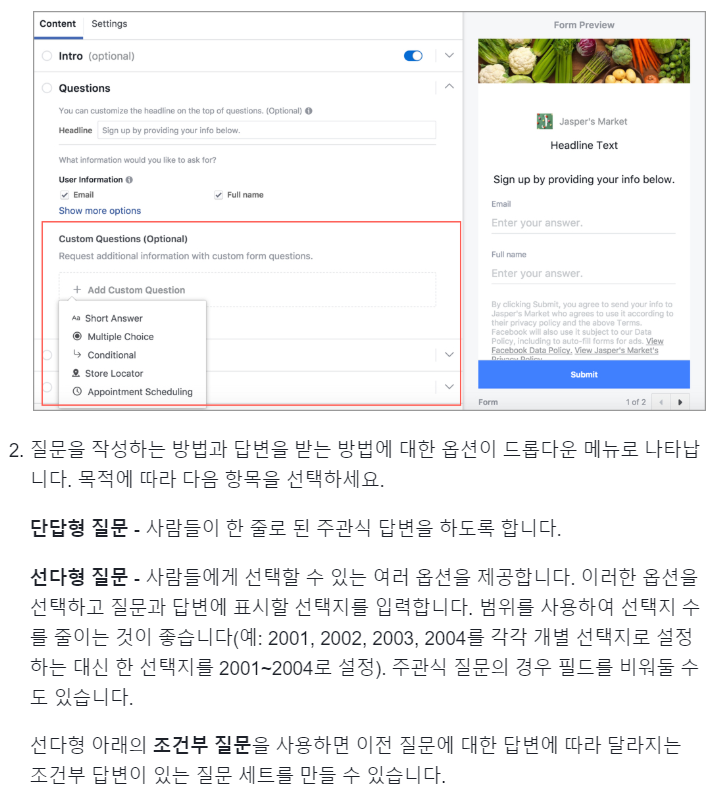Uncheck the Full name checkbox
713x789 pixels.
[x=218, y=195]
